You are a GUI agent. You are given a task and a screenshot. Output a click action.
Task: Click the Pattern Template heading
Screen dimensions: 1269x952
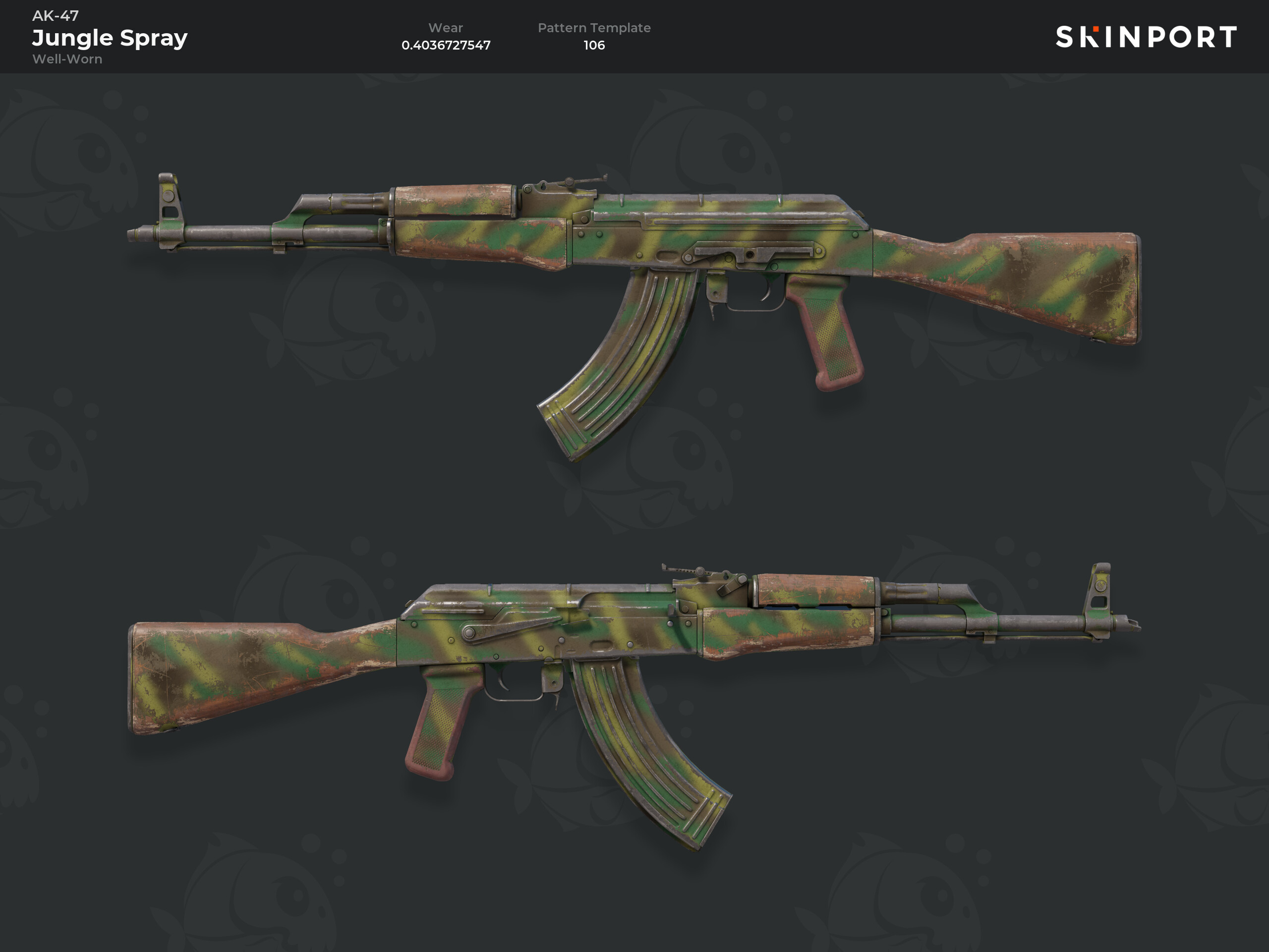[x=594, y=28]
